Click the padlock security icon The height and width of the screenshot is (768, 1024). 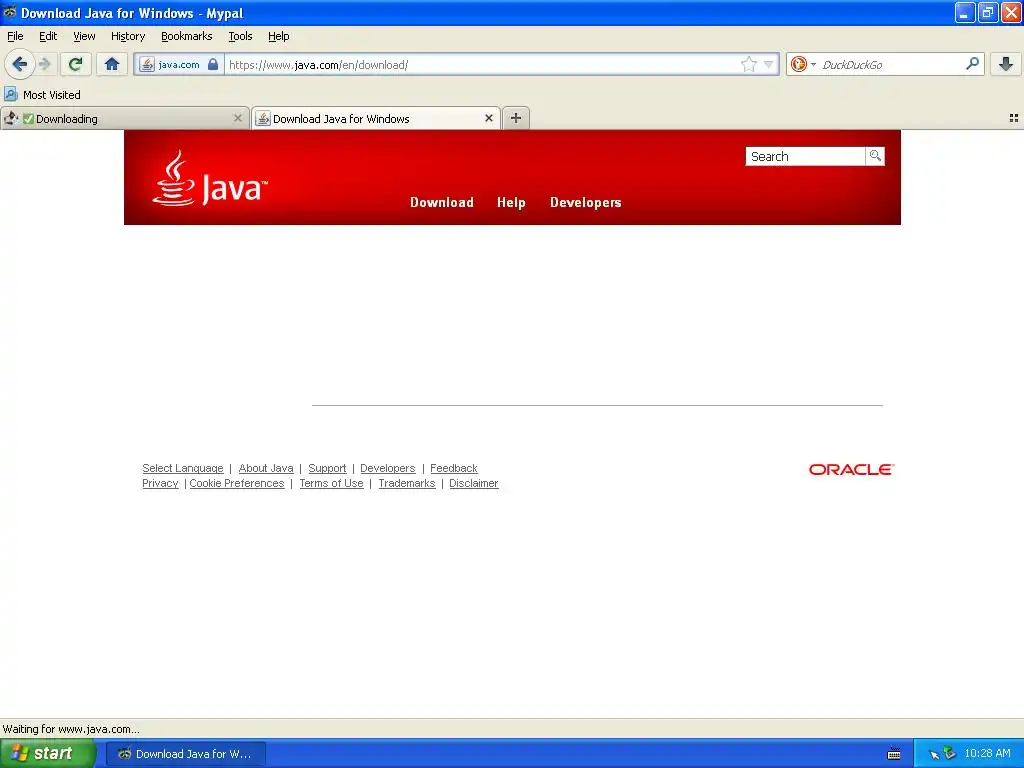coord(213,64)
